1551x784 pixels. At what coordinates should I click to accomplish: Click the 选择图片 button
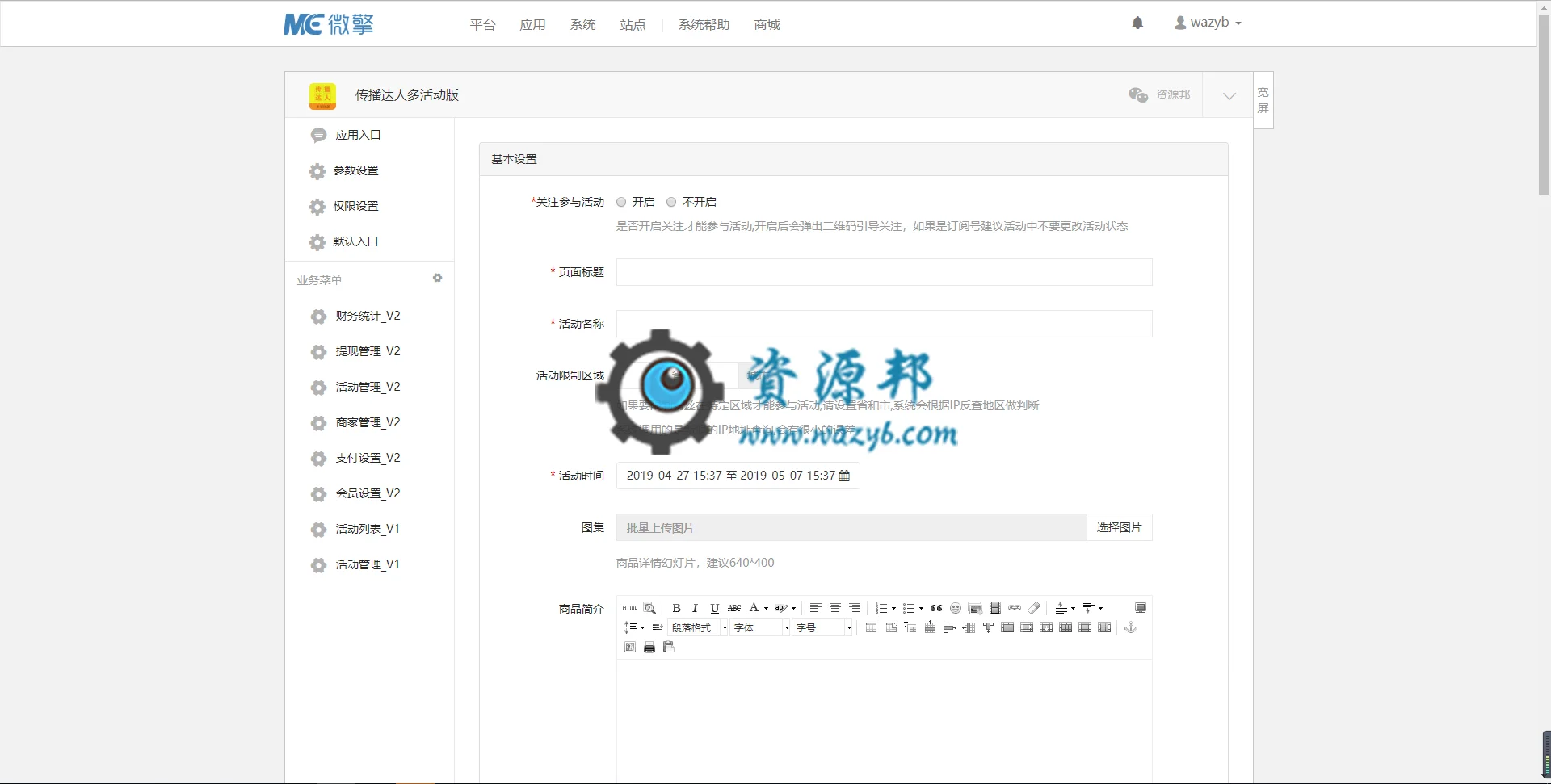click(x=1119, y=527)
